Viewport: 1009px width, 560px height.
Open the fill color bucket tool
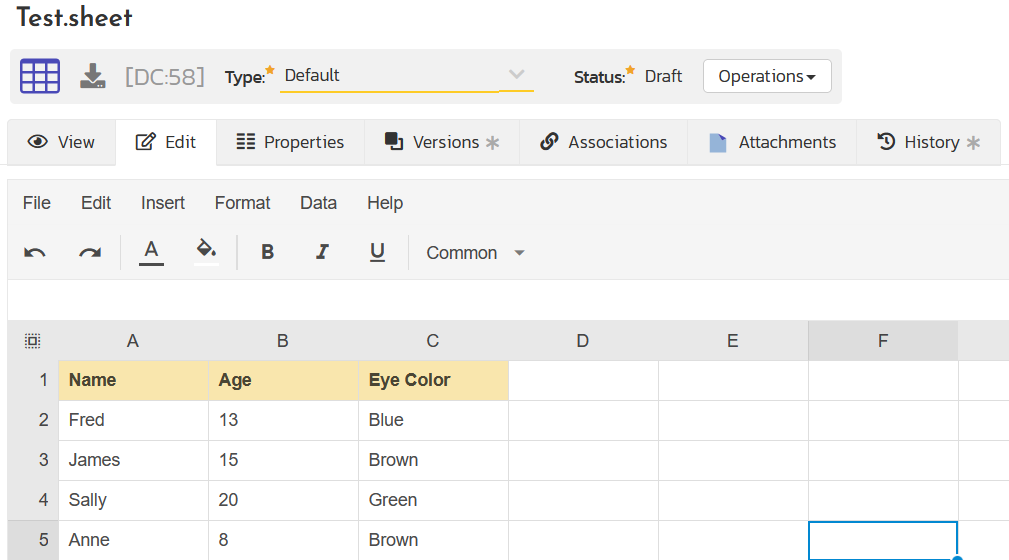[x=206, y=251]
